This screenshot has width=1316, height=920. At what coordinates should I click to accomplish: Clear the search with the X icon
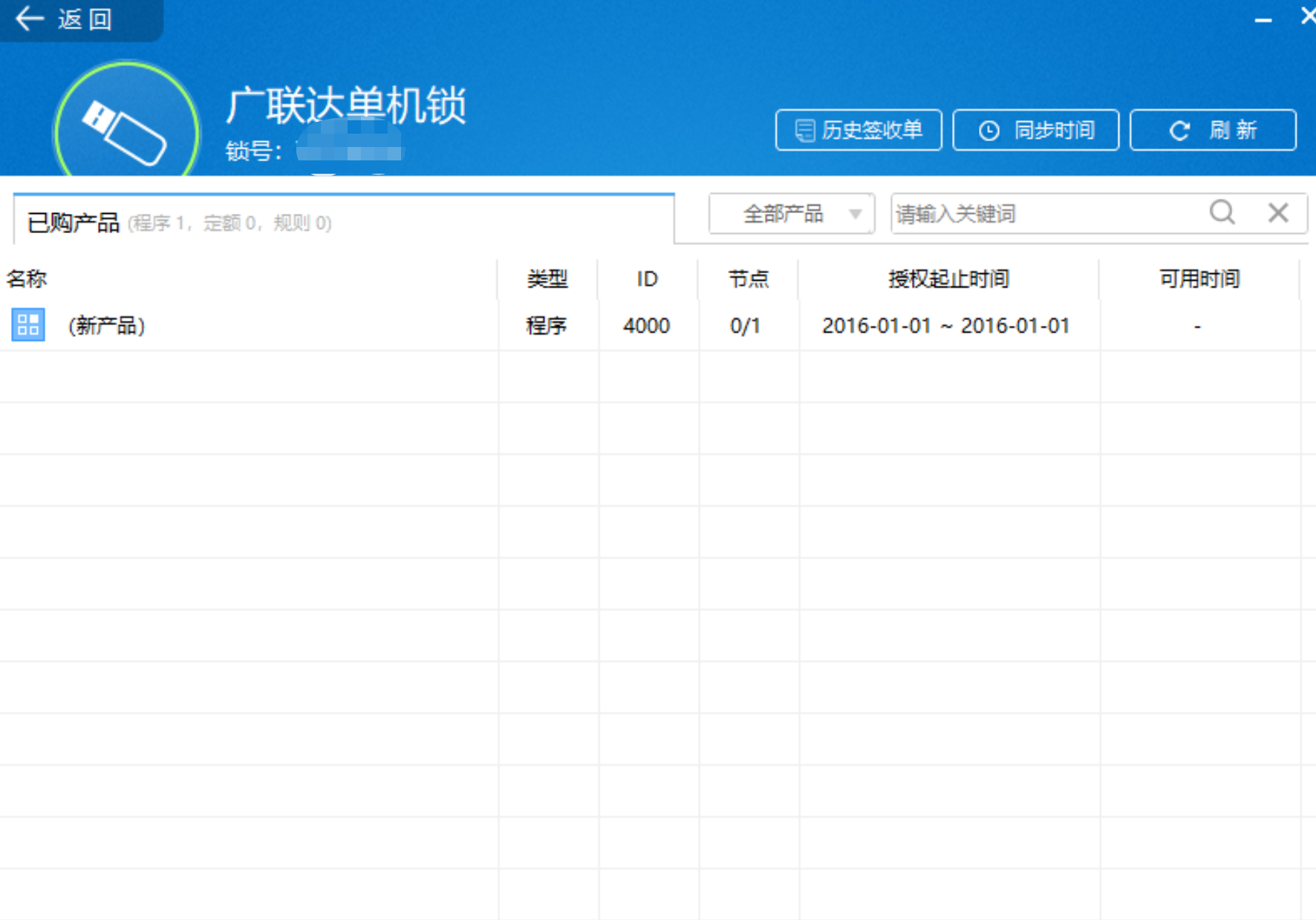coord(1278,213)
